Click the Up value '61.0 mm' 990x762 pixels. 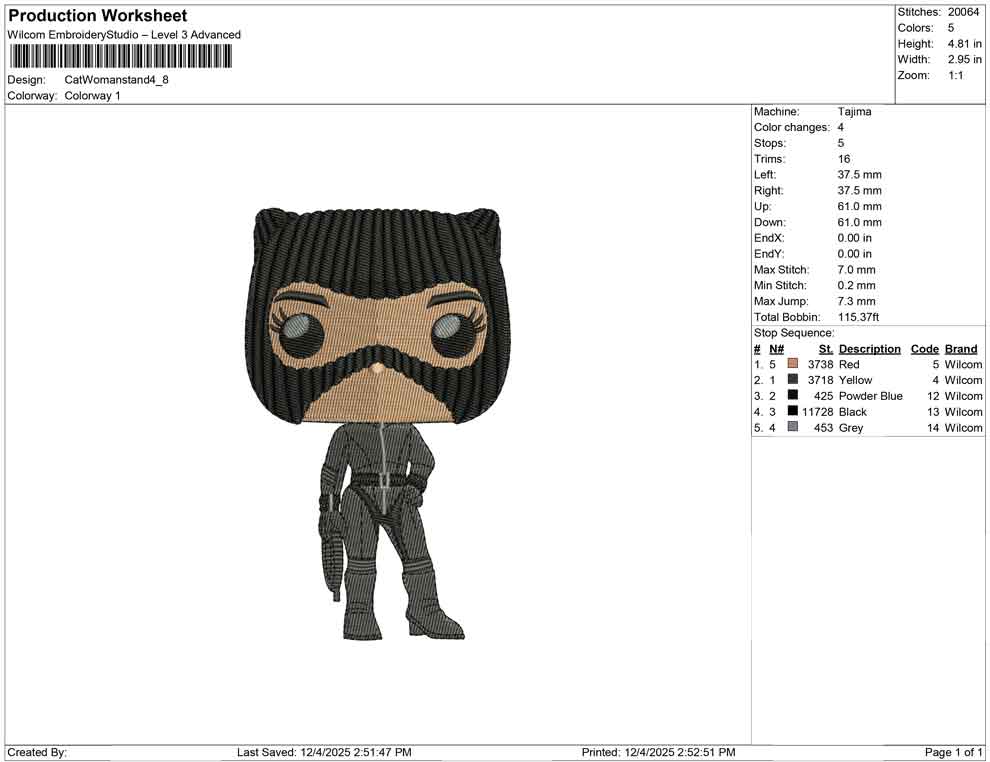(859, 206)
